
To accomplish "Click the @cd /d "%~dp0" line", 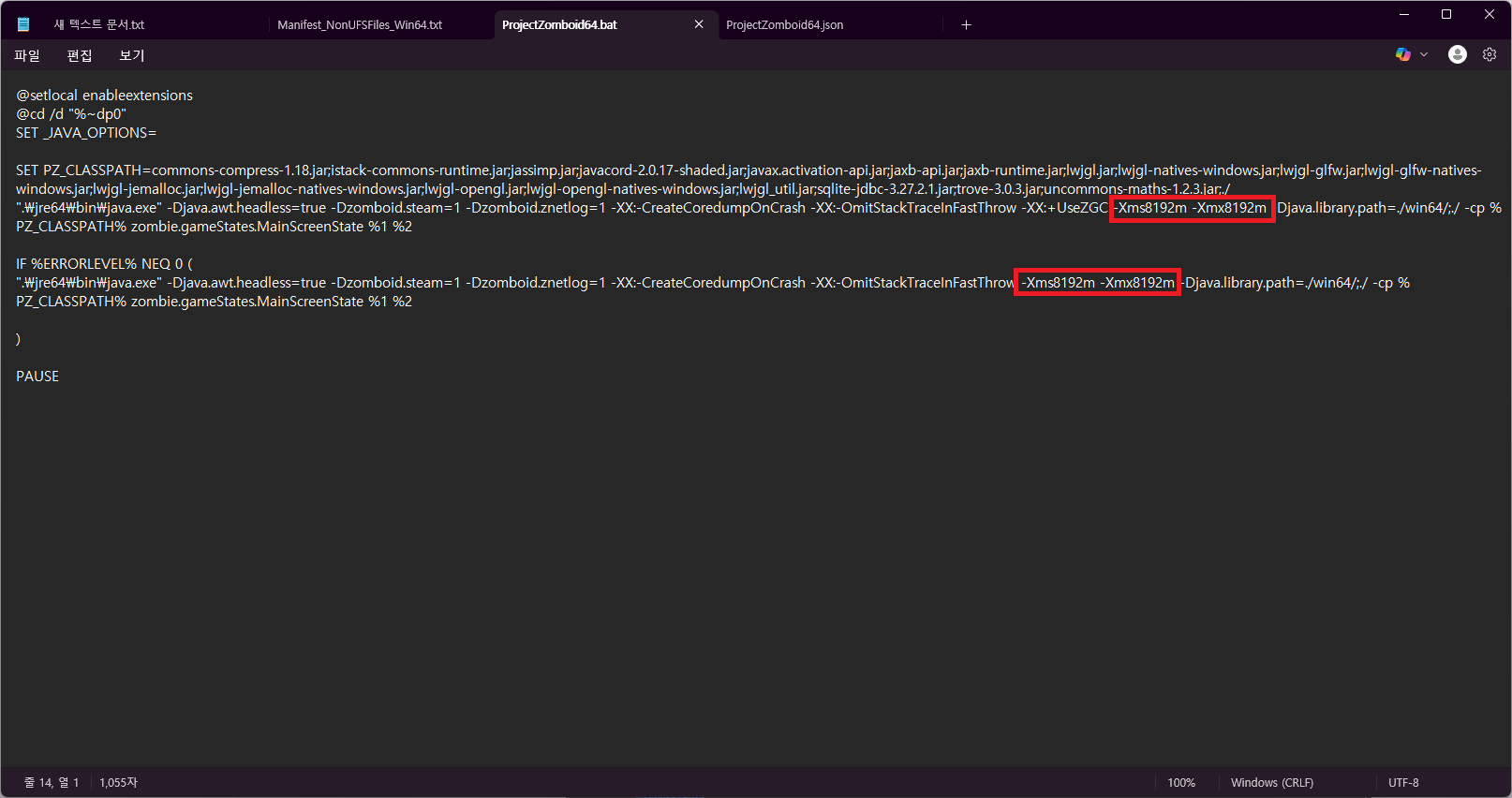I will coord(71,114).
